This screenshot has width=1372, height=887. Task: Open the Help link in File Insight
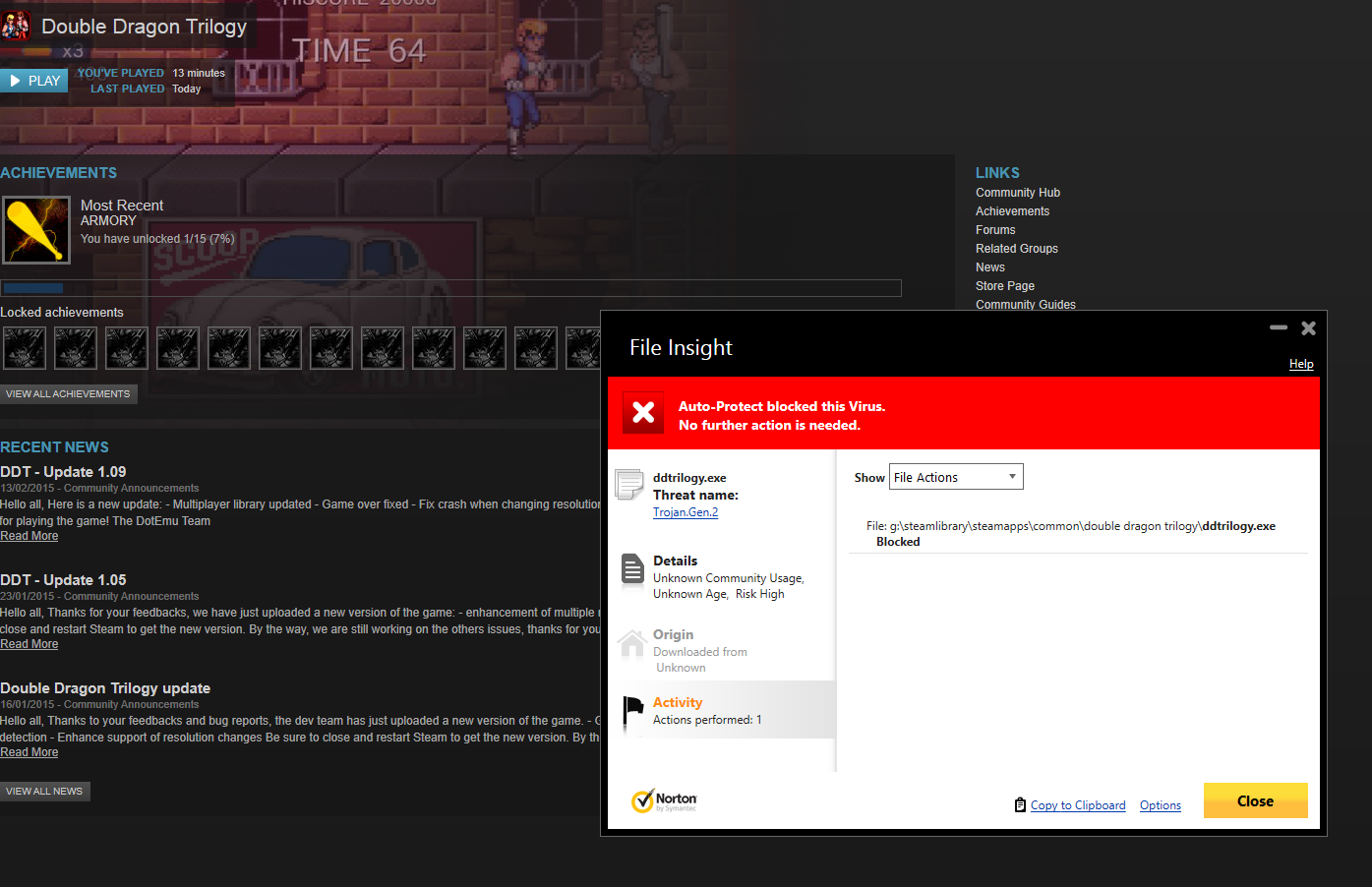click(1301, 364)
